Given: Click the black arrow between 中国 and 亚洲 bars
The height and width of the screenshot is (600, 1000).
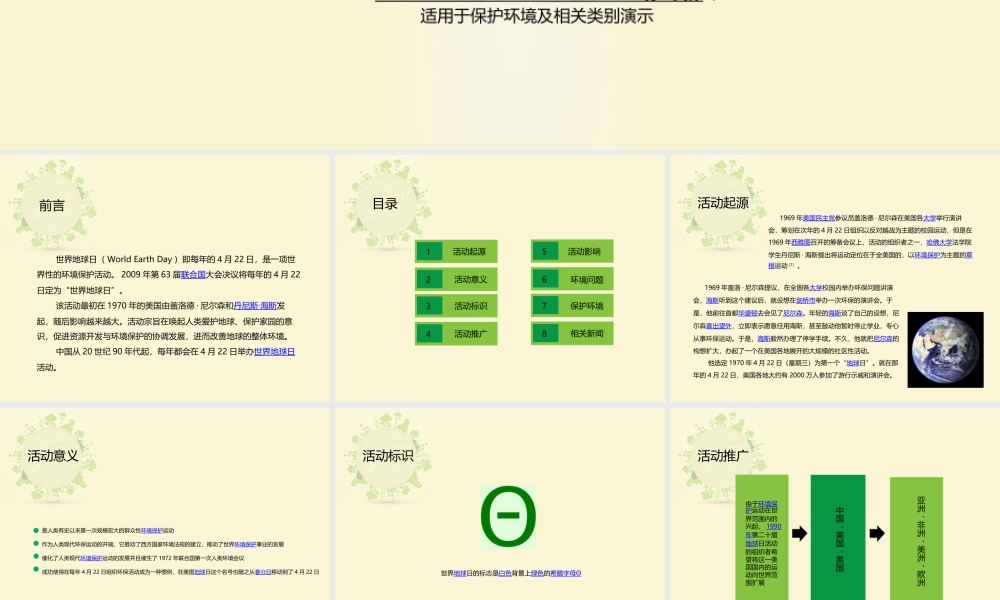Looking at the screenshot, I should 877,533.
